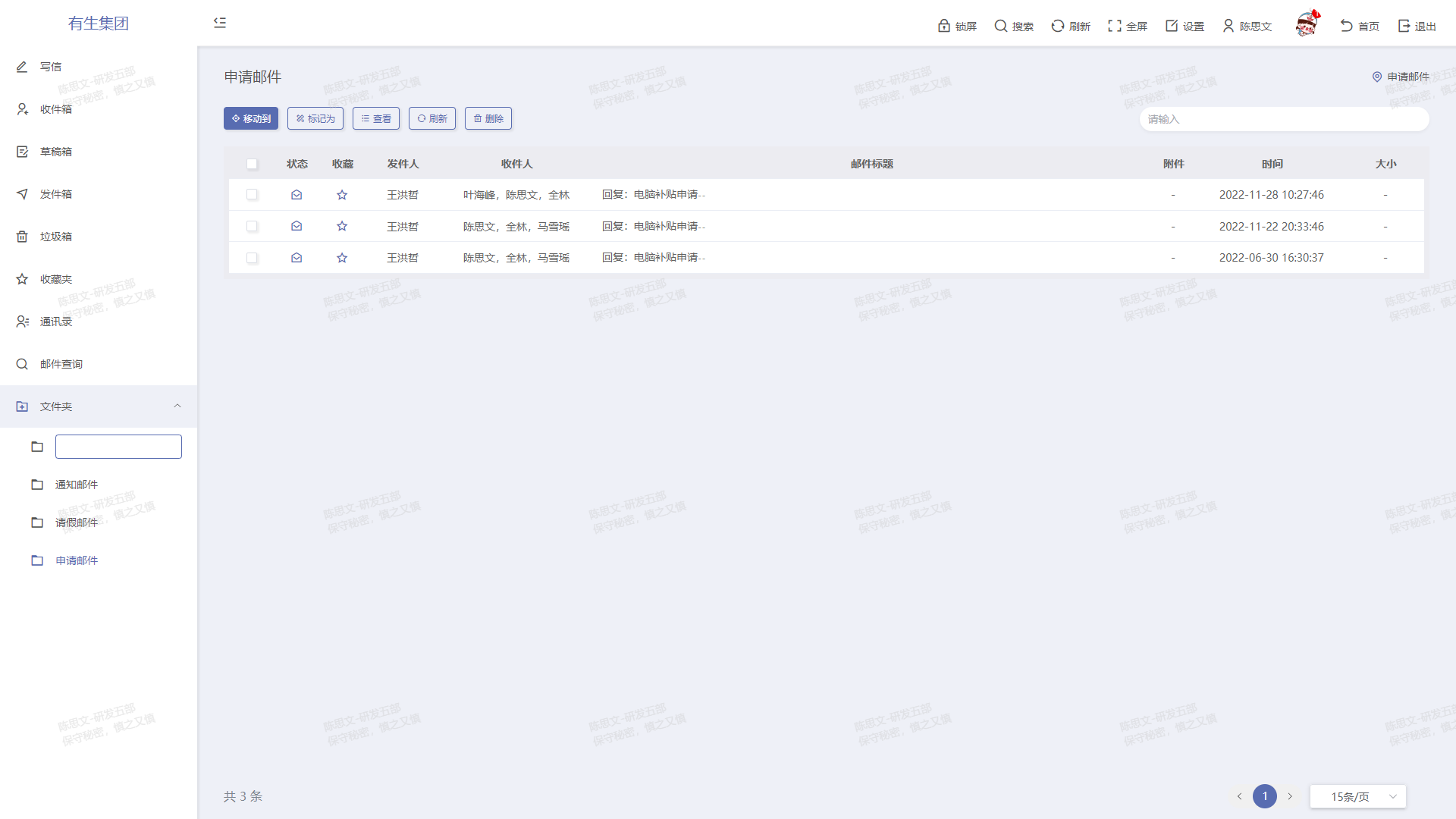Toggle the select-all checkbox in the table header
The height and width of the screenshot is (819, 1456).
tap(252, 164)
